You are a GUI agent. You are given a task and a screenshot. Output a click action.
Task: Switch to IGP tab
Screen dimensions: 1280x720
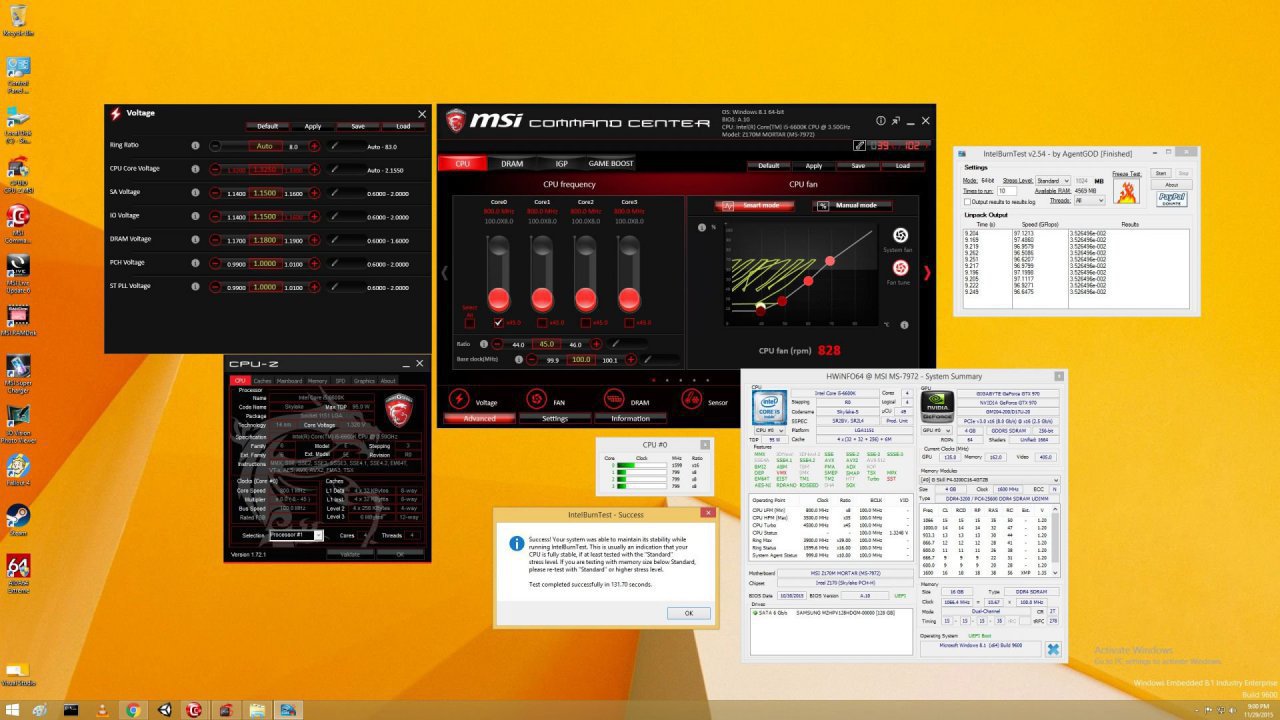tap(561, 163)
